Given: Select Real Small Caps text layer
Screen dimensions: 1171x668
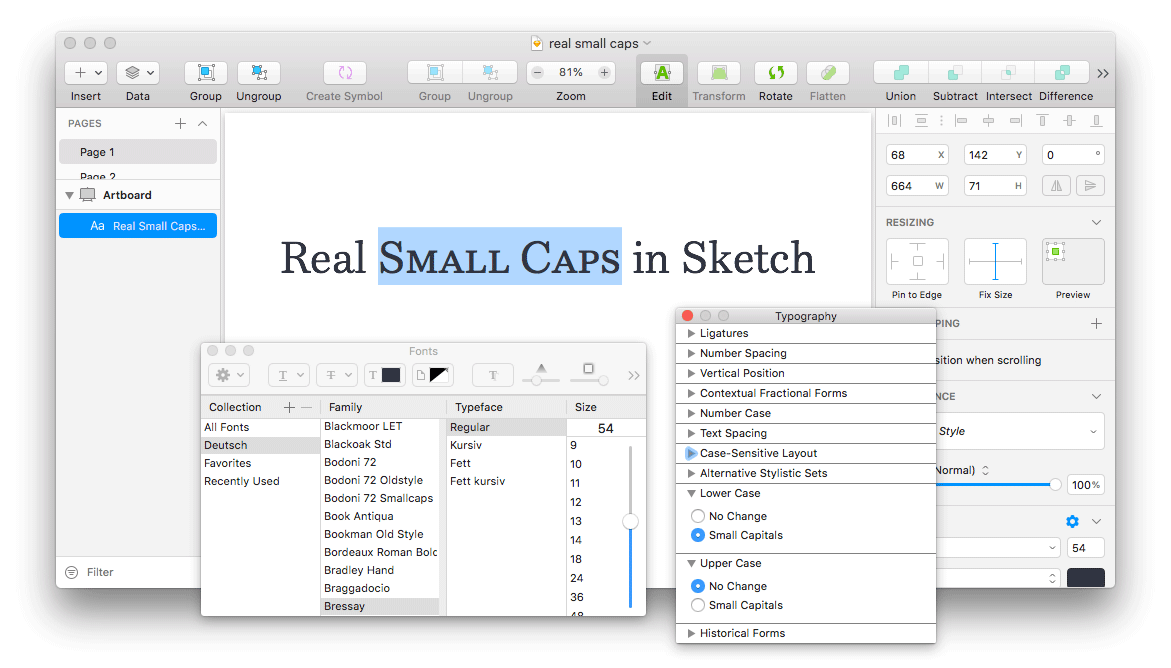Looking at the screenshot, I should pos(138,226).
